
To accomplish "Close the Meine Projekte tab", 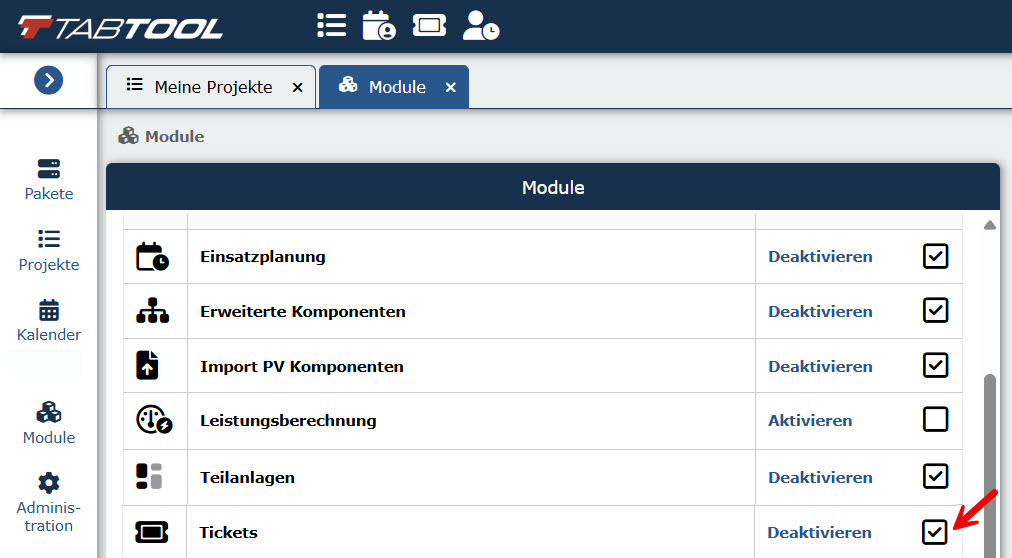I will click(x=298, y=87).
